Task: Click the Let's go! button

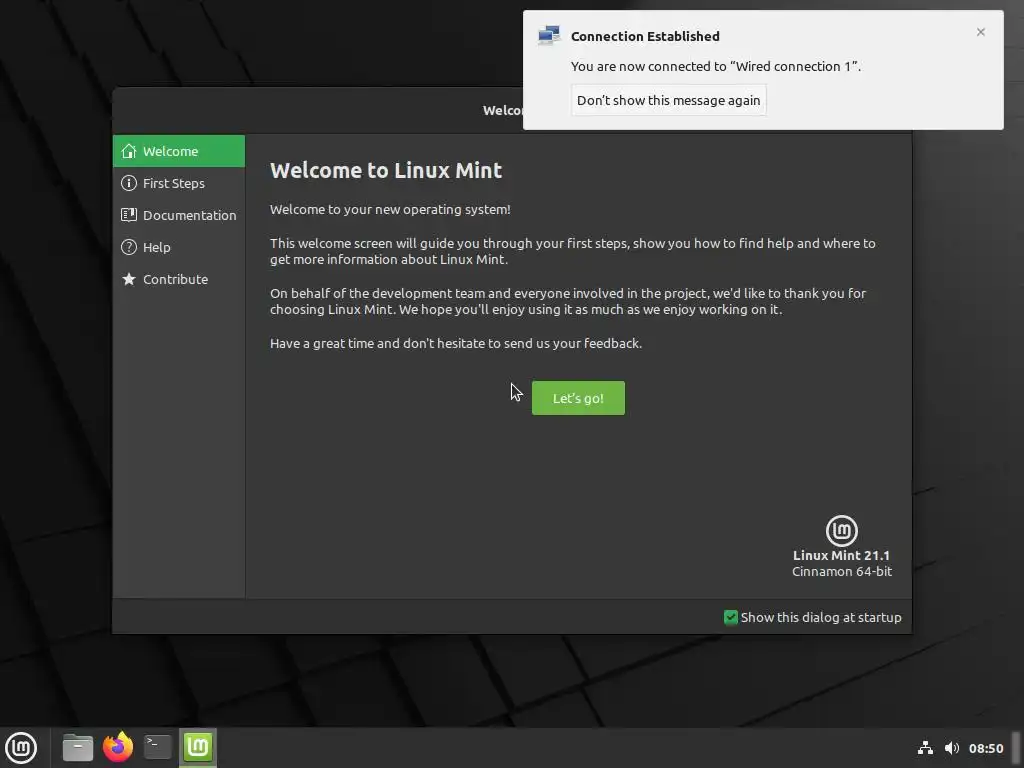Action: point(578,398)
